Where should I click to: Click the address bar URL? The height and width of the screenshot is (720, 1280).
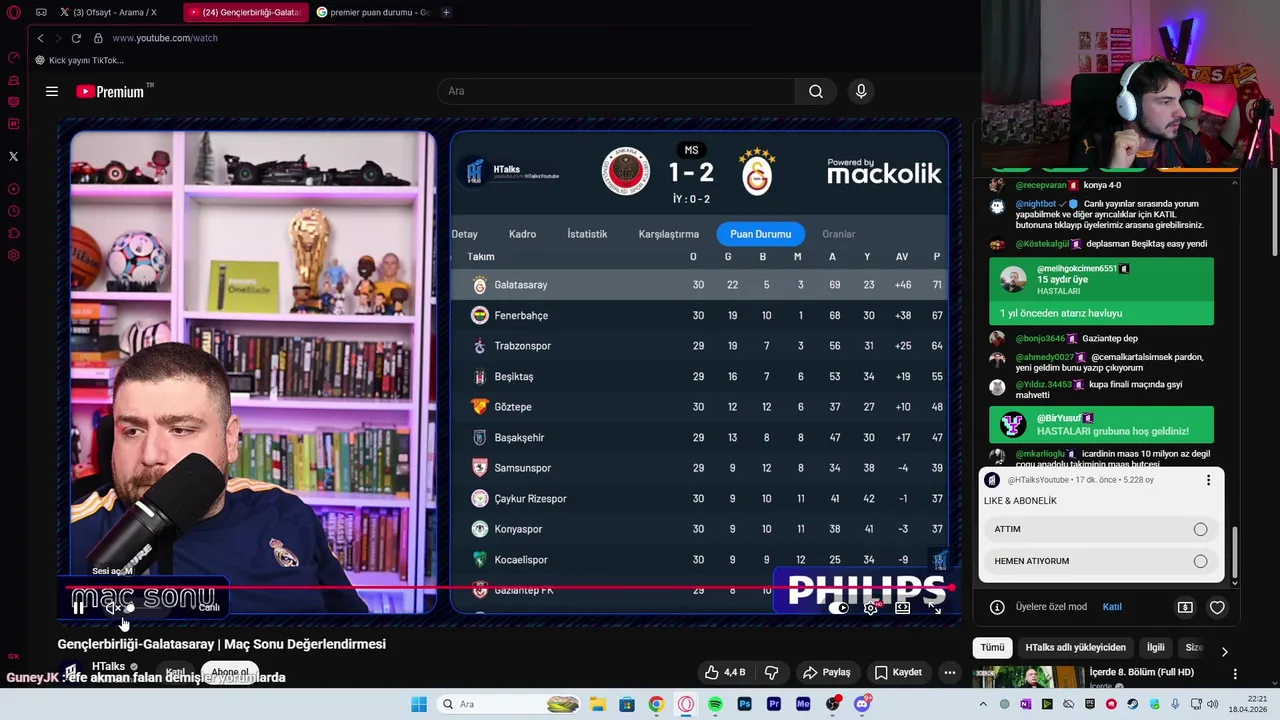pyautogui.click(x=165, y=38)
